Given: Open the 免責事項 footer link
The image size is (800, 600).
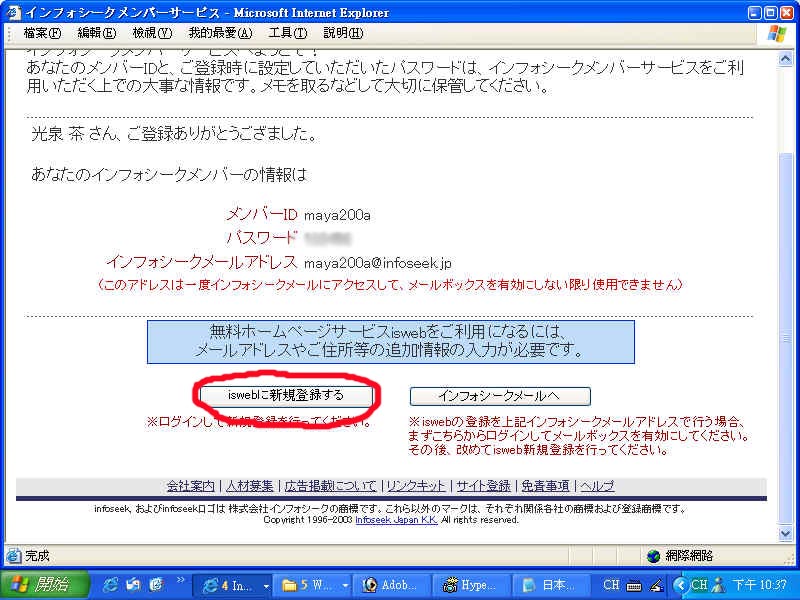Looking at the screenshot, I should coord(545,486).
